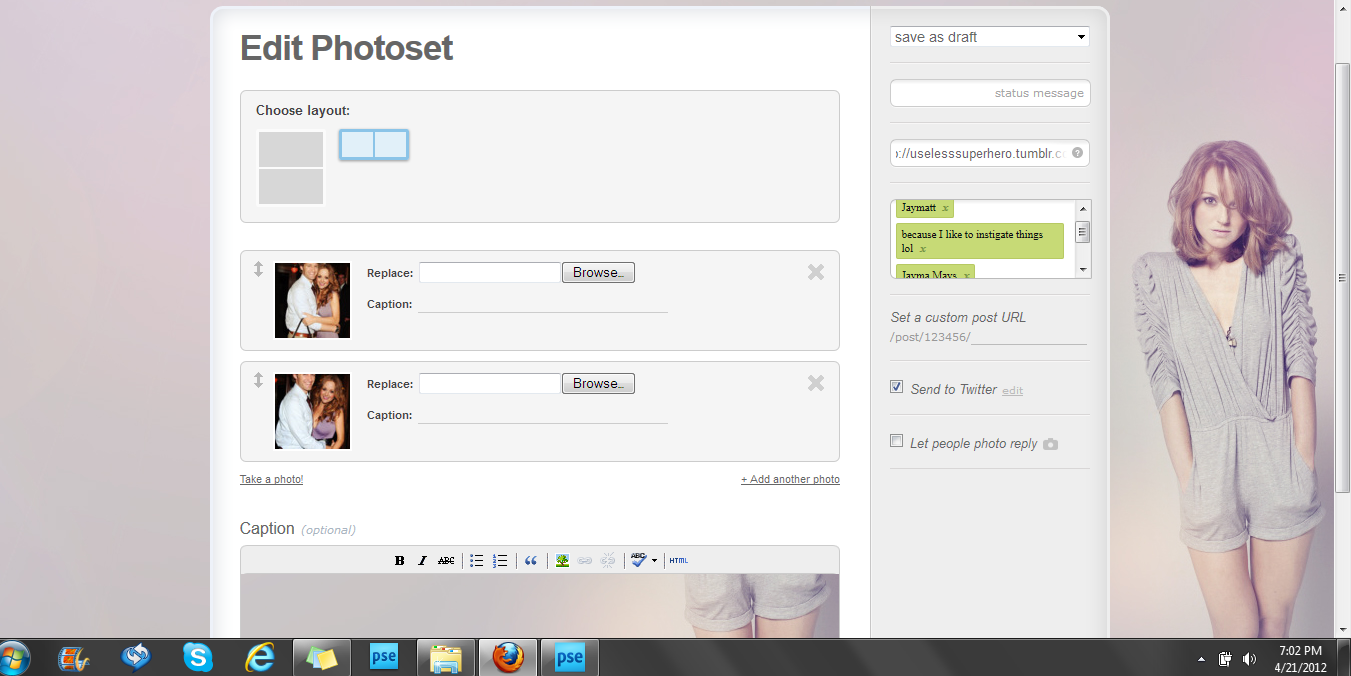Insert a numbered list in caption

pos(500,561)
